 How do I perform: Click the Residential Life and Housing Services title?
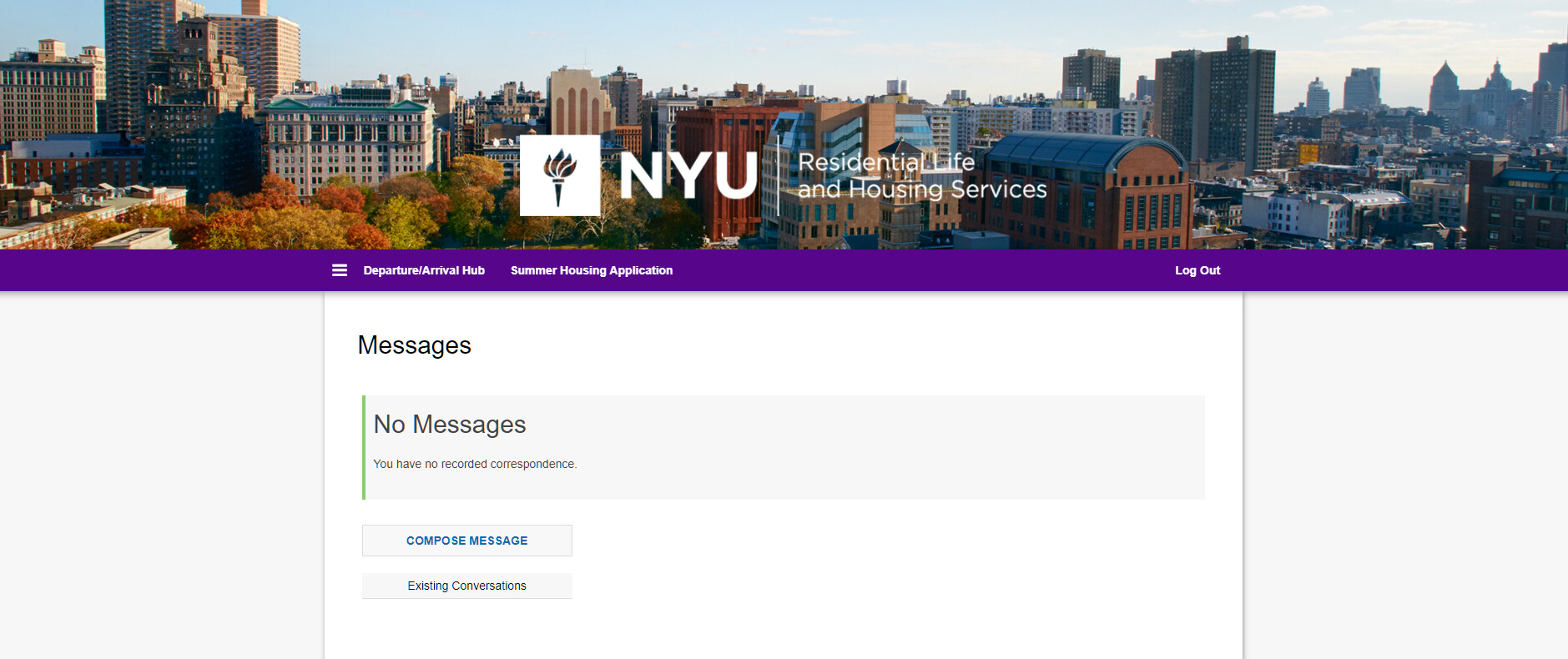[x=922, y=176]
